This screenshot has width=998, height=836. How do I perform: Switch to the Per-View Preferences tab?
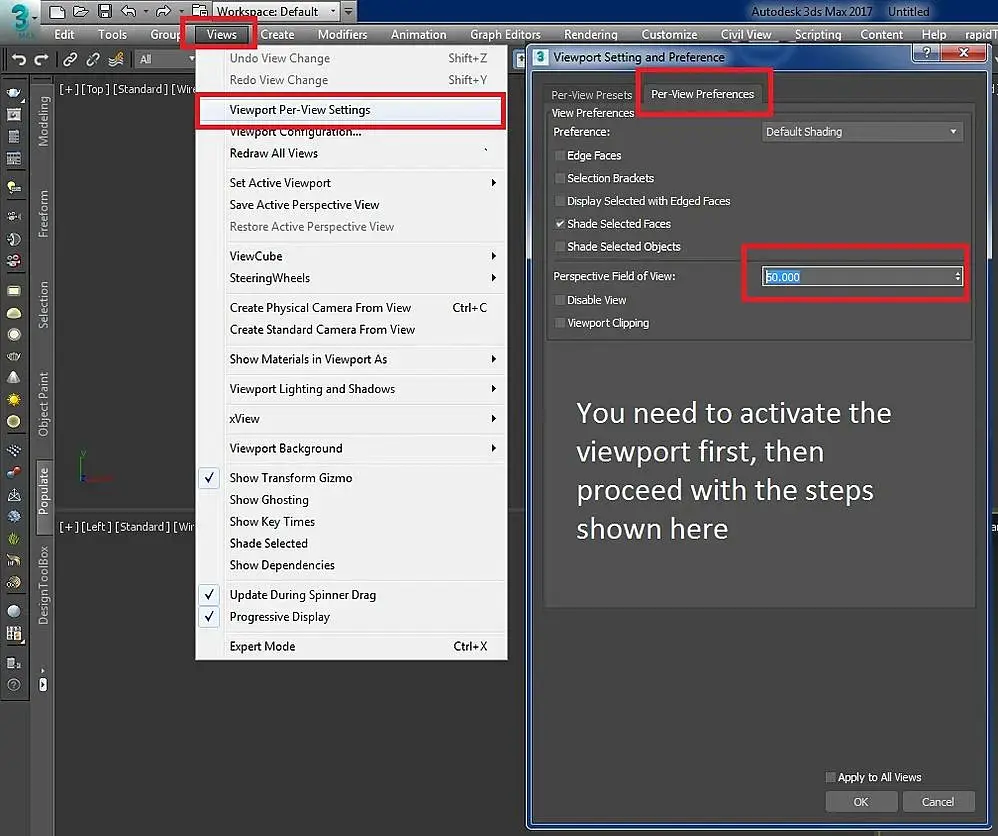pos(702,94)
